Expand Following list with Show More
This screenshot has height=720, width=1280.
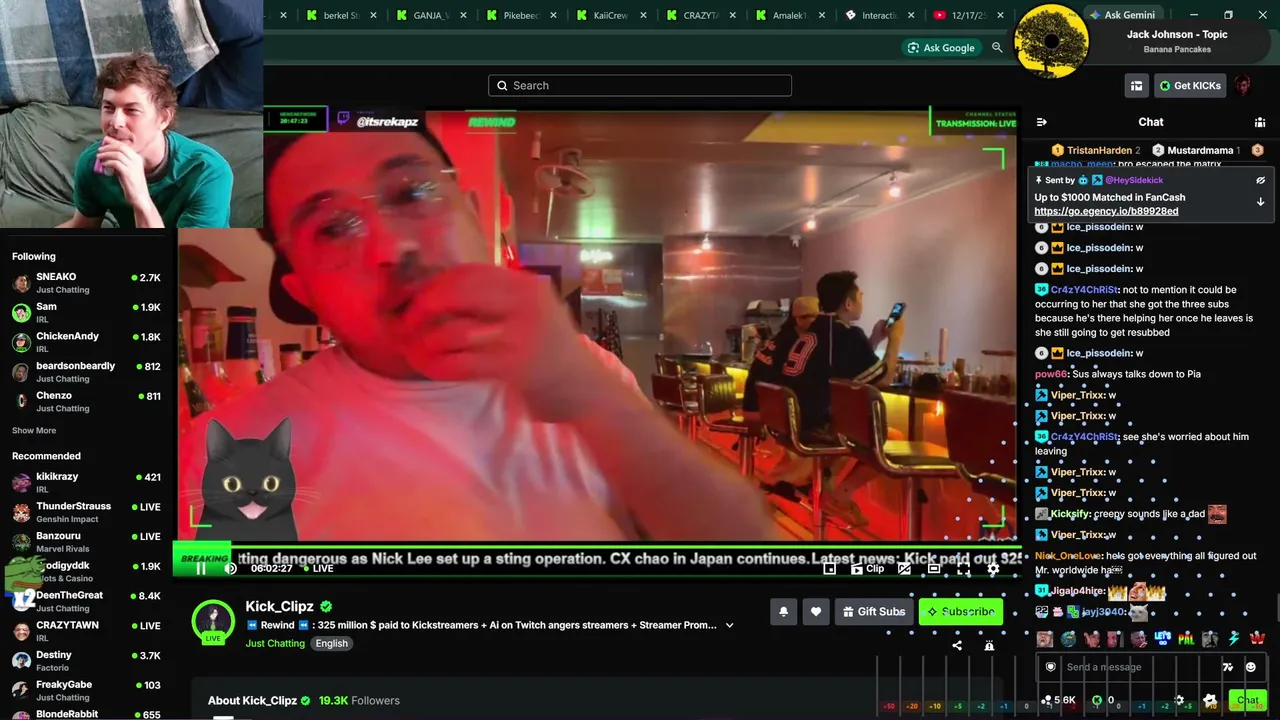[34, 431]
